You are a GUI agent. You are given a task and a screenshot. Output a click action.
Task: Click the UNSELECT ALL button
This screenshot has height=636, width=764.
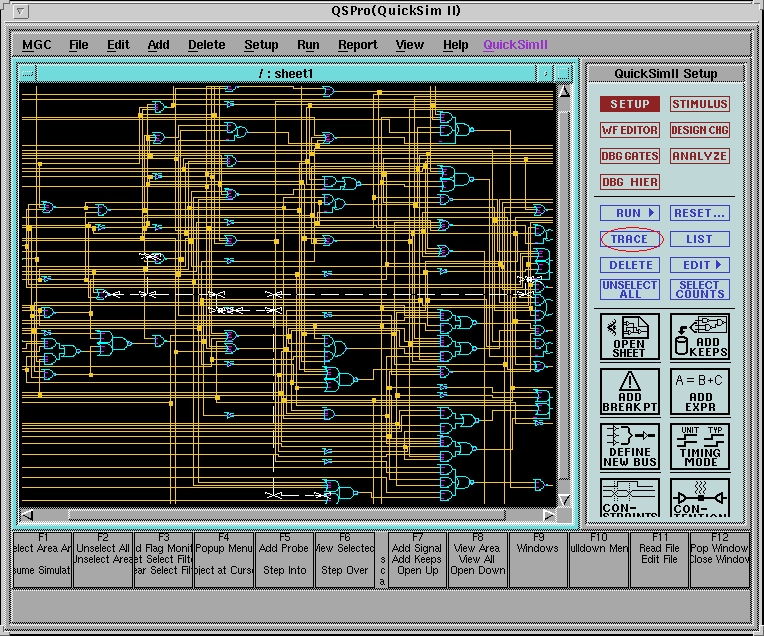coord(630,289)
